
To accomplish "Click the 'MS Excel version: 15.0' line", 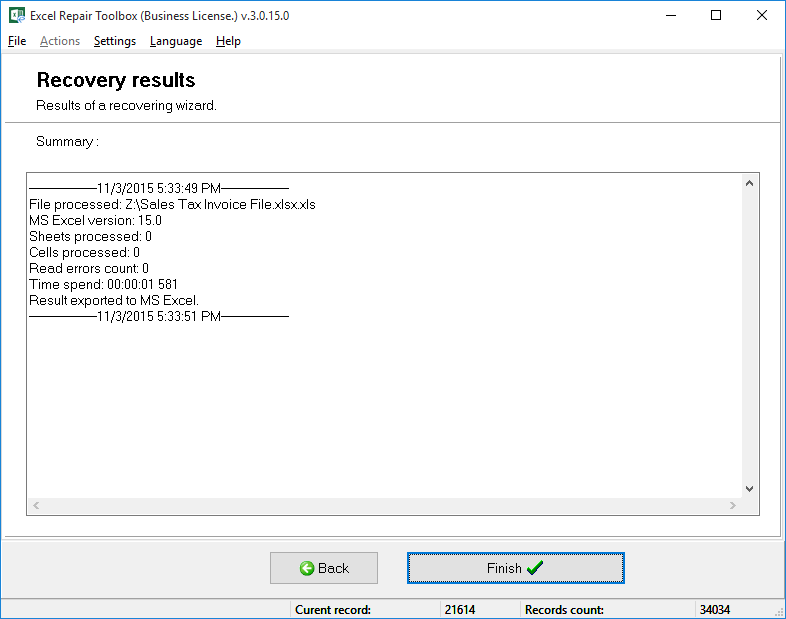I will (x=95, y=221).
